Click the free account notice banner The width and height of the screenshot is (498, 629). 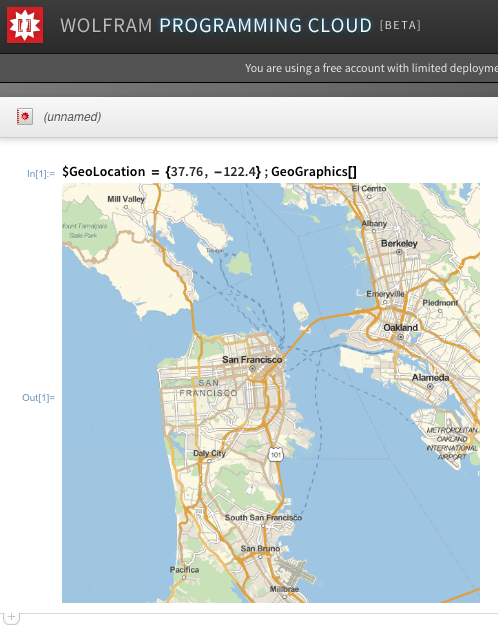pos(371,68)
